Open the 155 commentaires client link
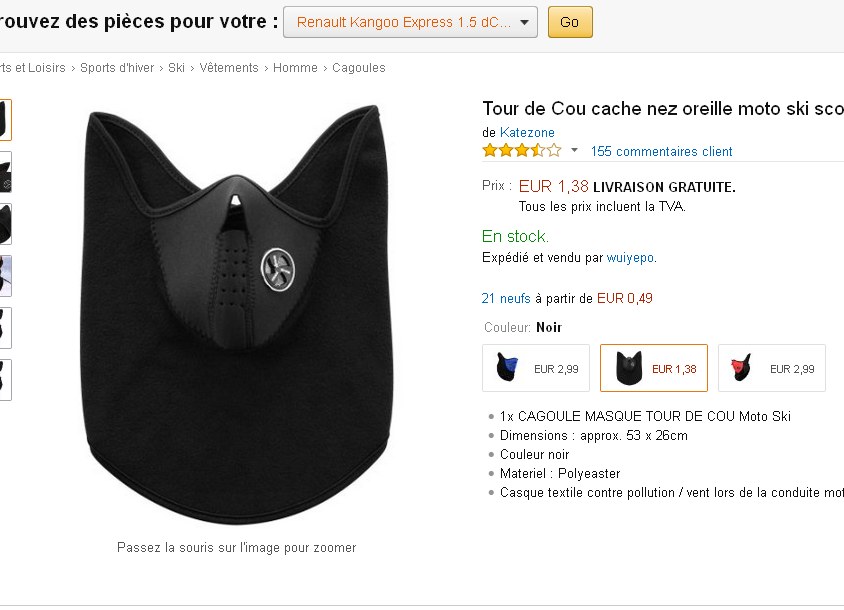844x610 pixels. (x=661, y=152)
